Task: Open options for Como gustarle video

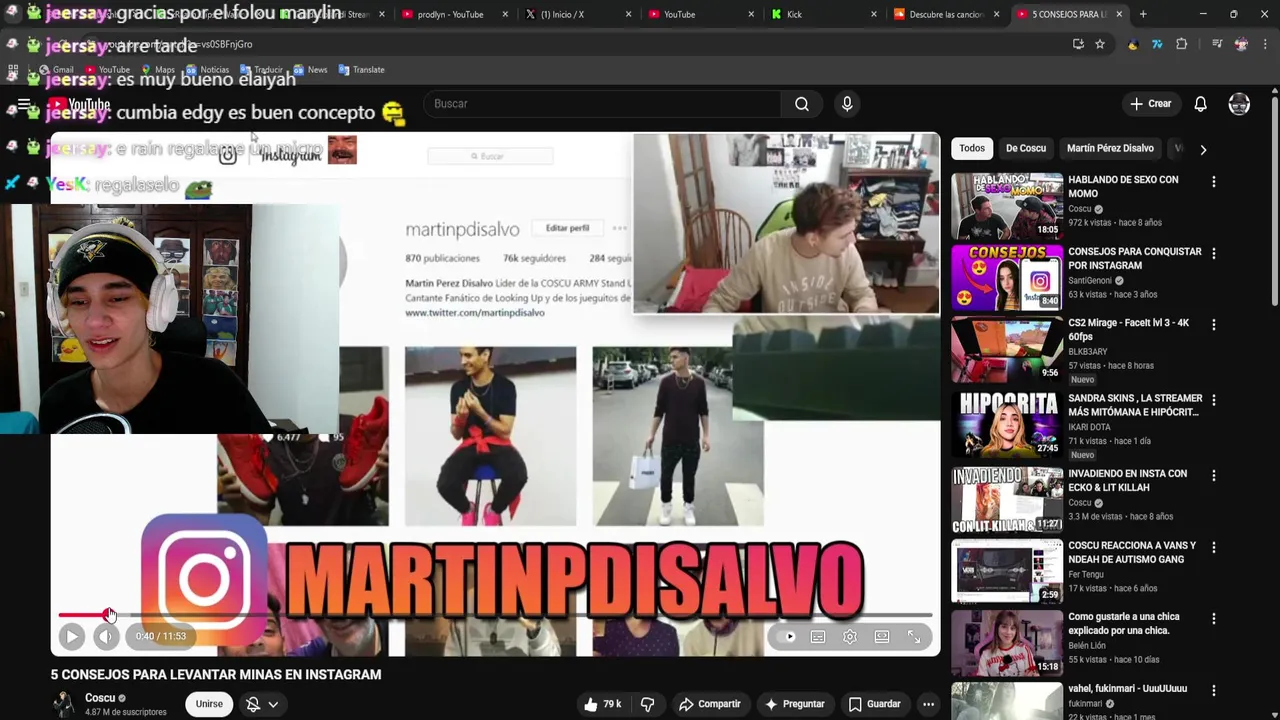Action: [x=1214, y=619]
